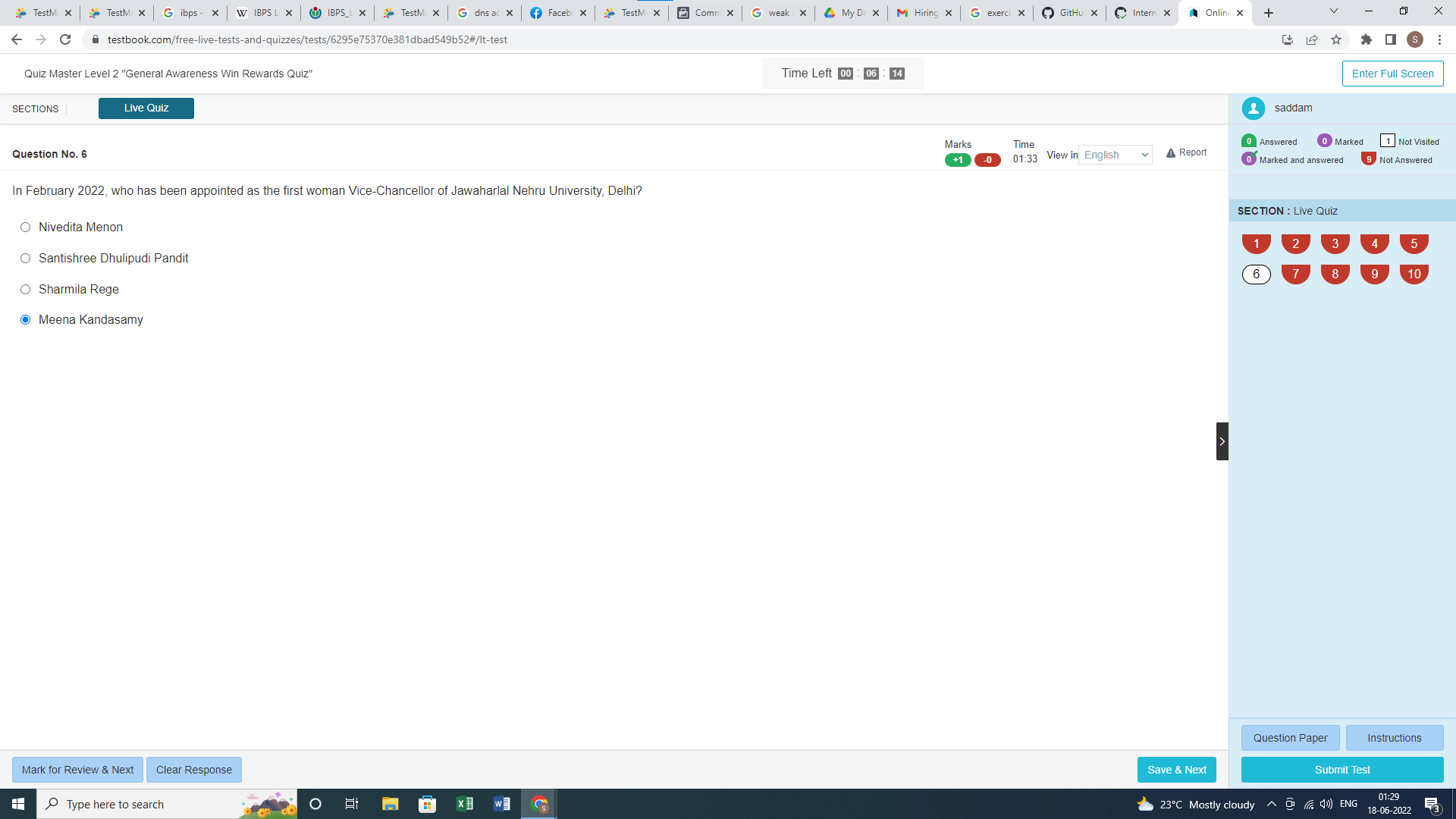Open the View in English language dropdown
This screenshot has height=819, width=1456.
pos(1115,155)
